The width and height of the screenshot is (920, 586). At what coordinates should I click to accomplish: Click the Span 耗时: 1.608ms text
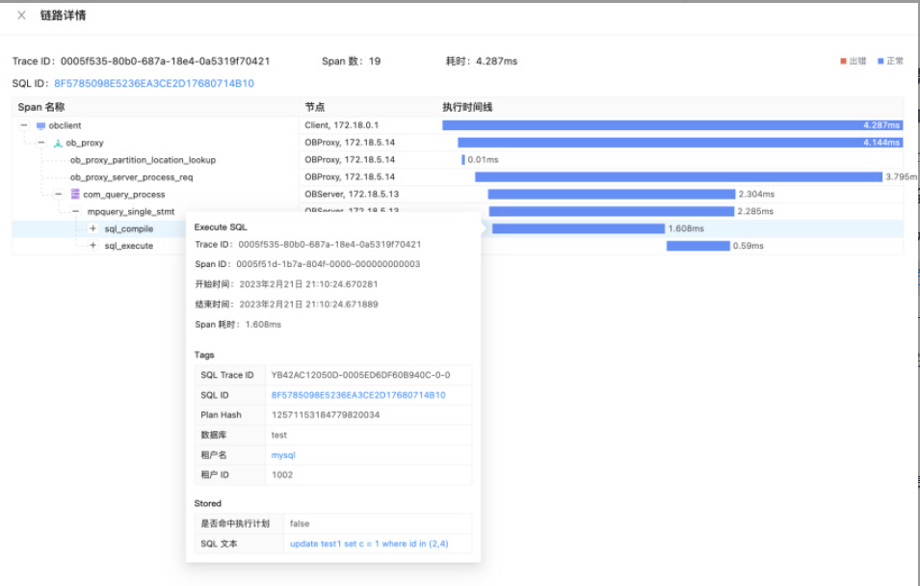tap(238, 324)
